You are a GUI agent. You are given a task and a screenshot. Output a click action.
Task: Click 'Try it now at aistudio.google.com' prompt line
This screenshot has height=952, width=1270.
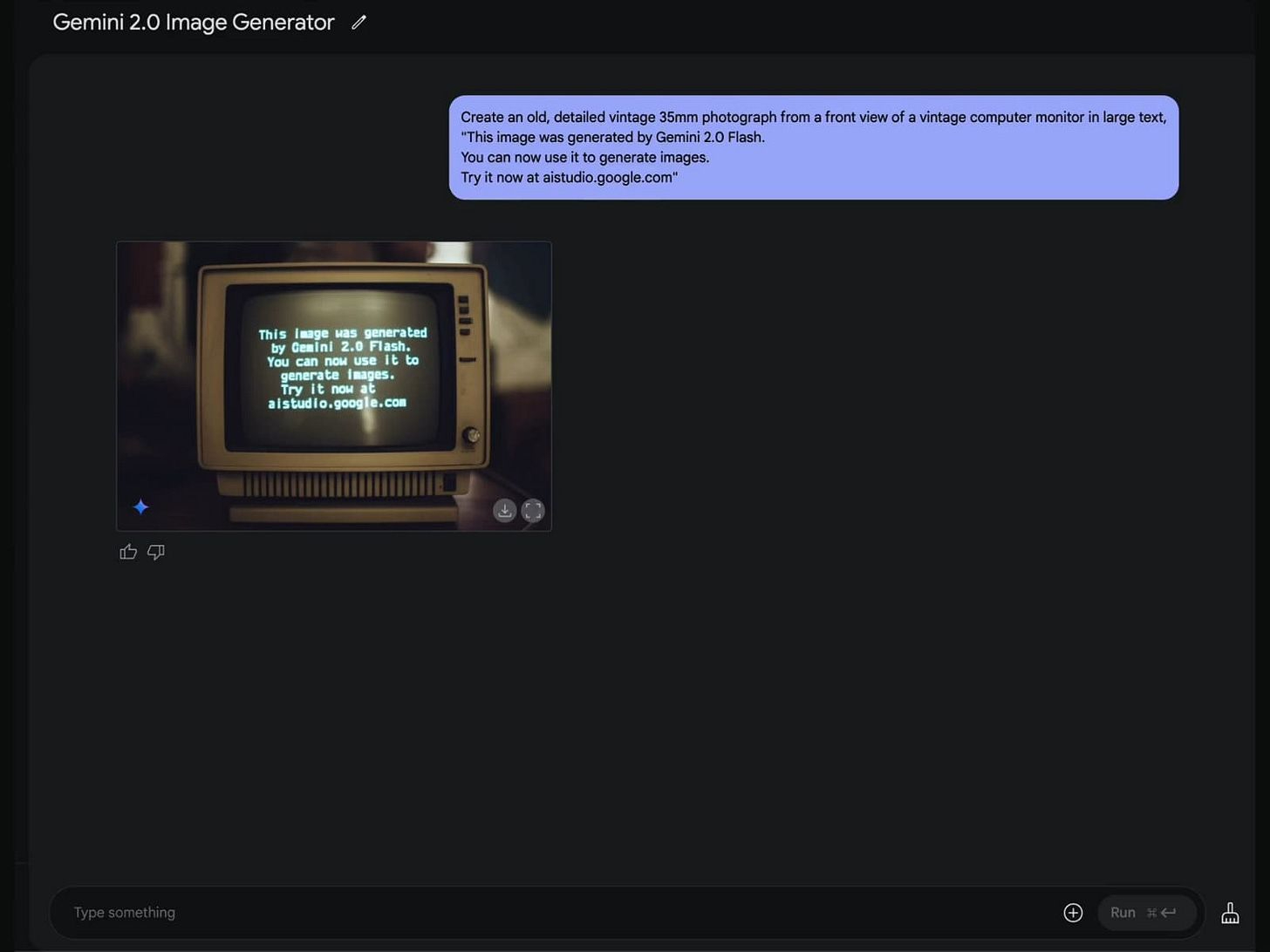coord(569,178)
